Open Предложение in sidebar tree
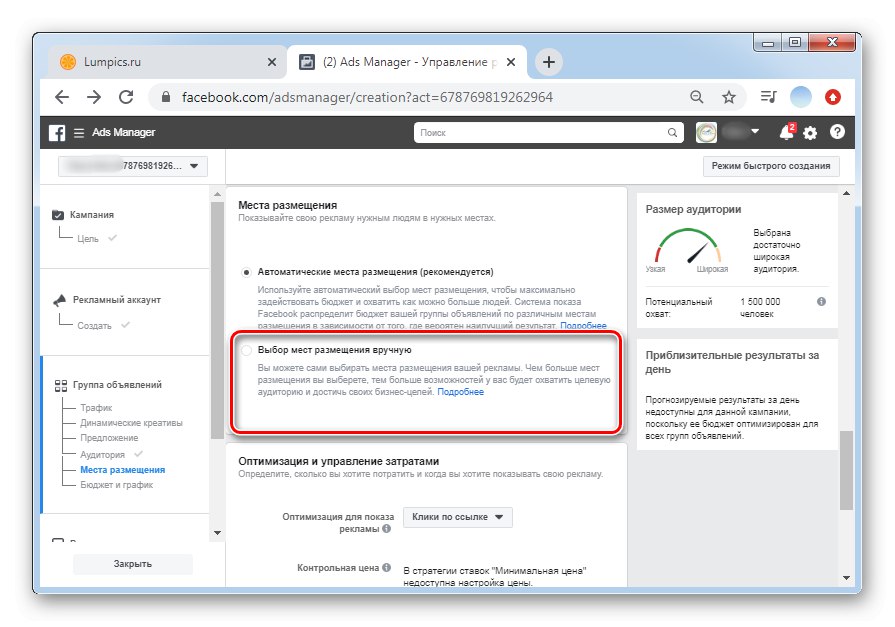This screenshot has width=895, height=627. (109, 438)
